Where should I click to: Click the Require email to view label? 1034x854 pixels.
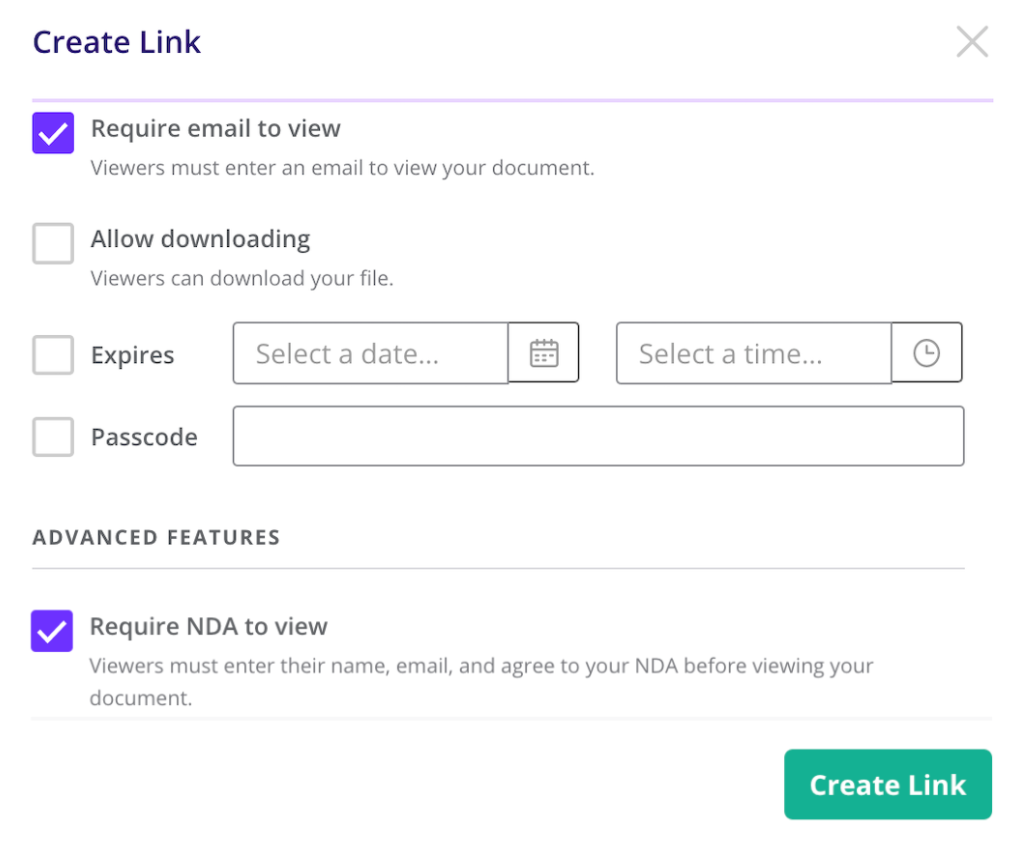216,128
